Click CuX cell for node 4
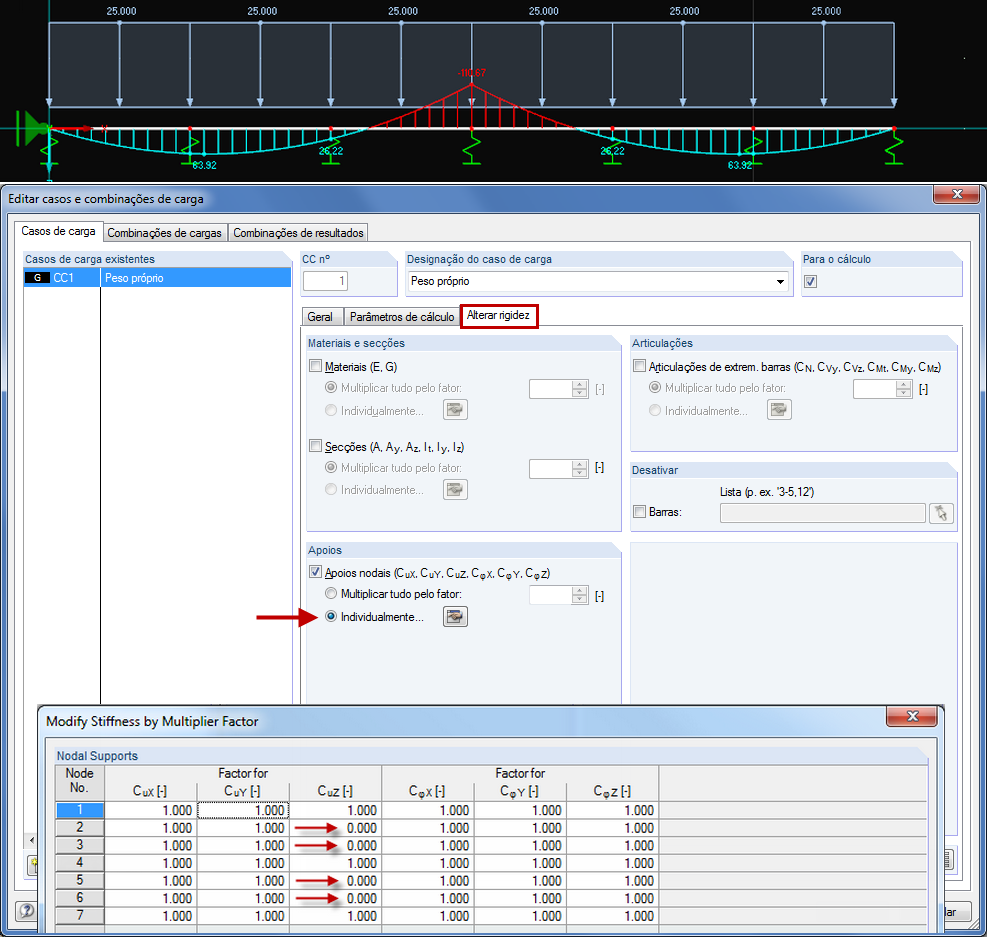987x937 pixels. (150, 863)
